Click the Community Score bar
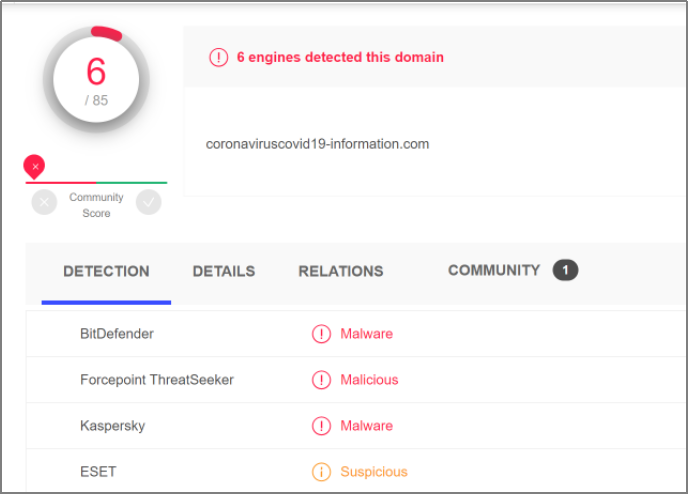 [x=96, y=183]
